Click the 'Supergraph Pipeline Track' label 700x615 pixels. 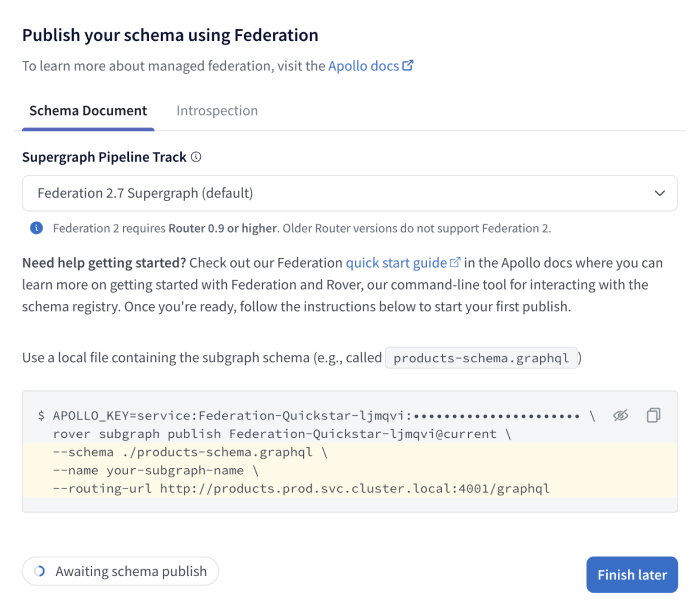(x=104, y=157)
